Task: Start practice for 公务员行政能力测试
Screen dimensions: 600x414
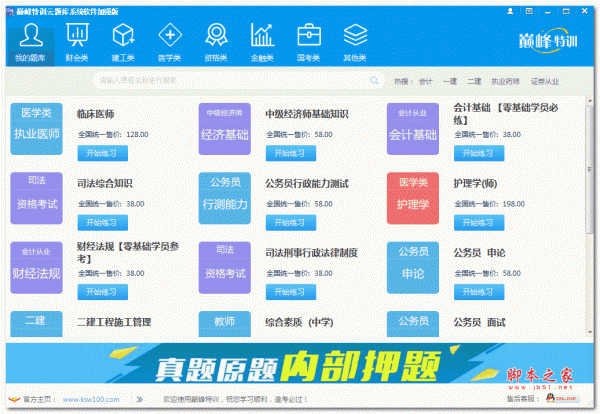Action: [x=291, y=223]
